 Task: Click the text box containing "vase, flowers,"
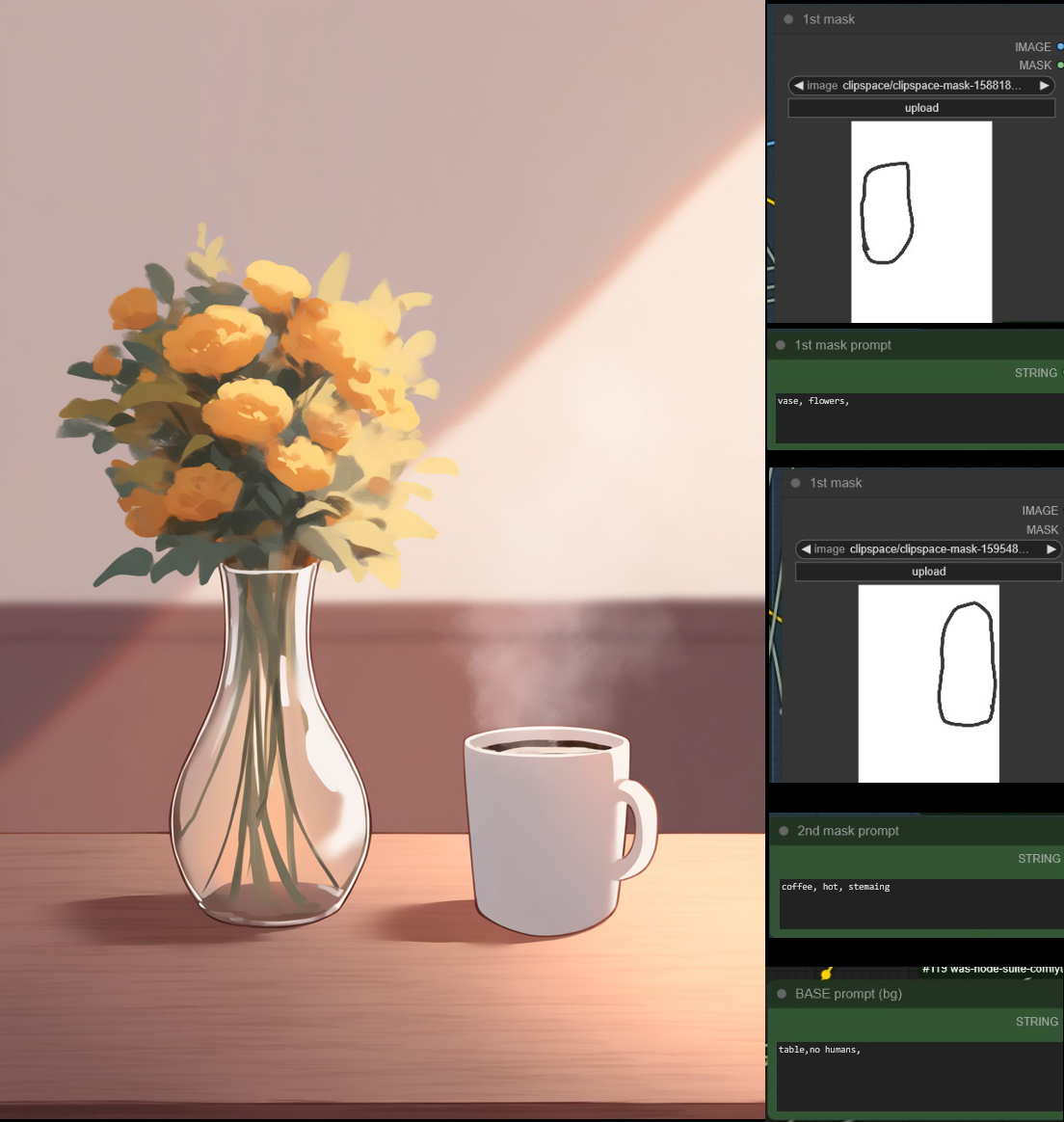coord(918,417)
